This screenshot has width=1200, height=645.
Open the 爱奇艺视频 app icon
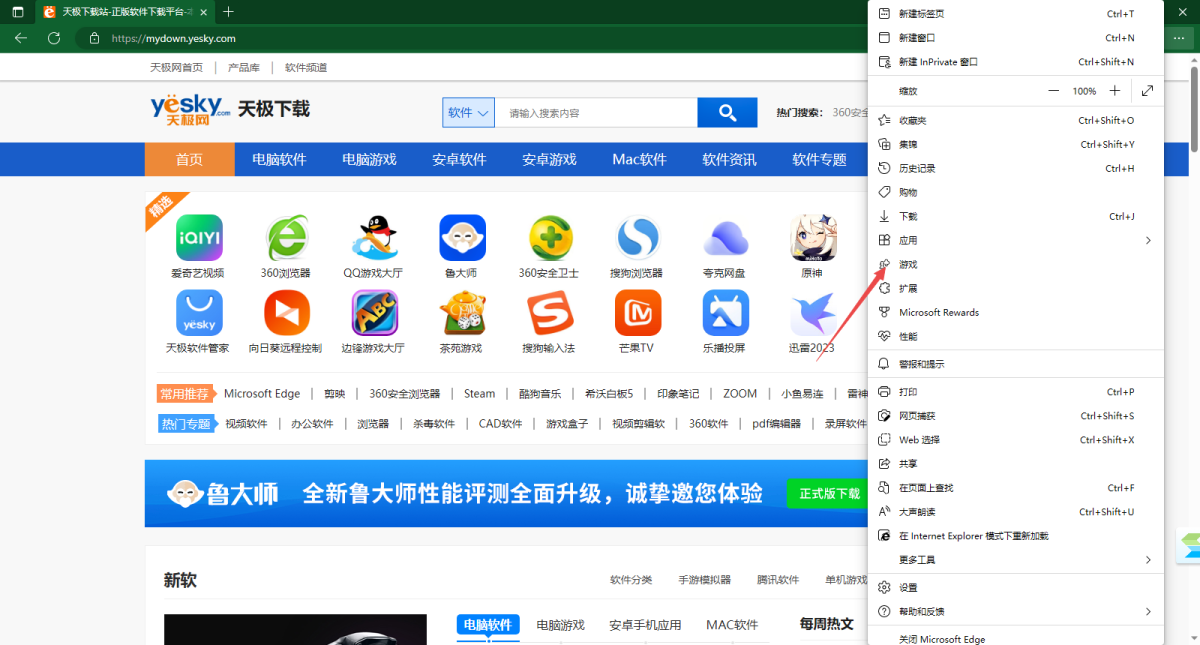[x=198, y=237]
